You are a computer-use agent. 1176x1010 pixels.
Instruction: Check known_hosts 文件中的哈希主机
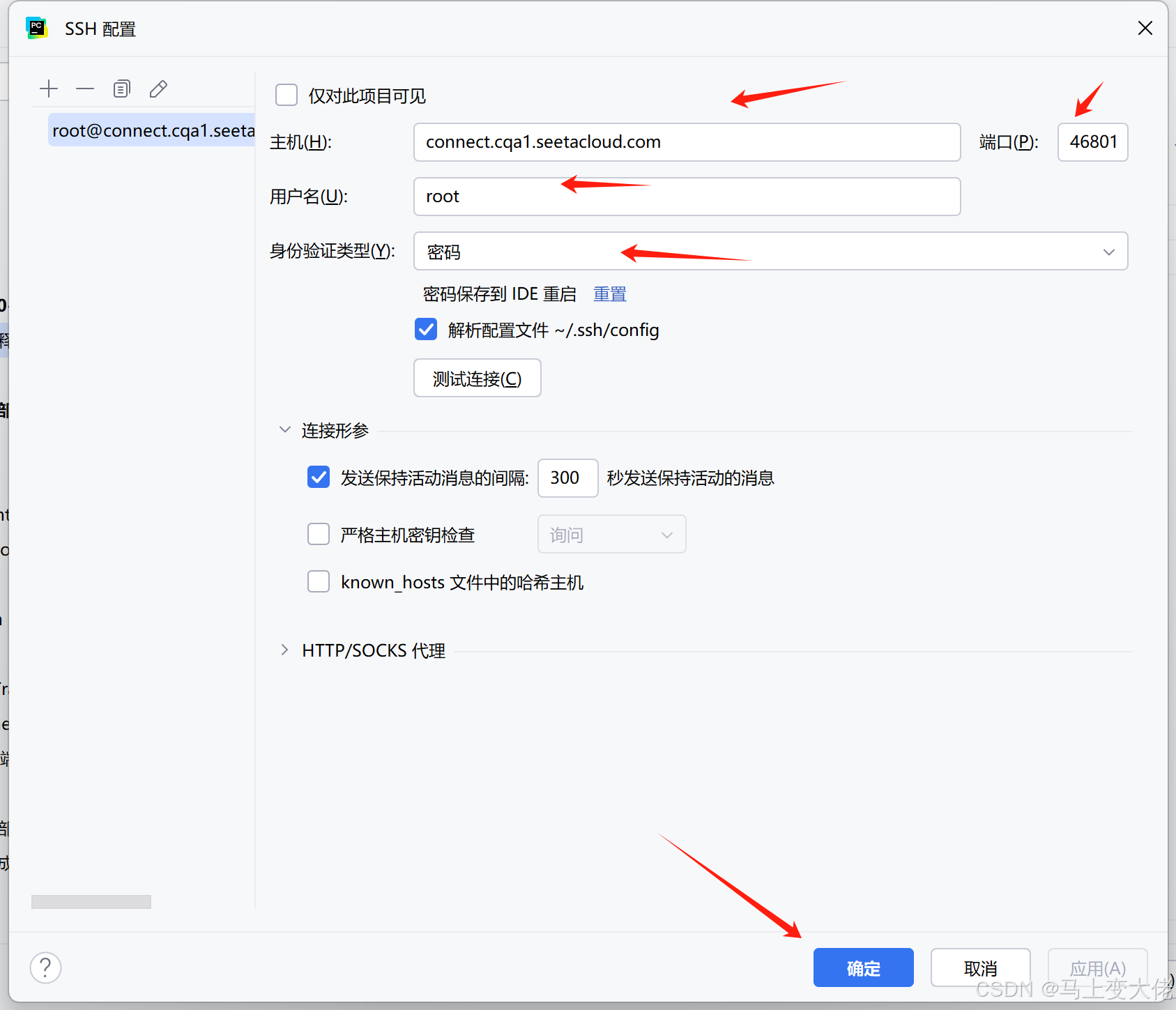pos(318,581)
